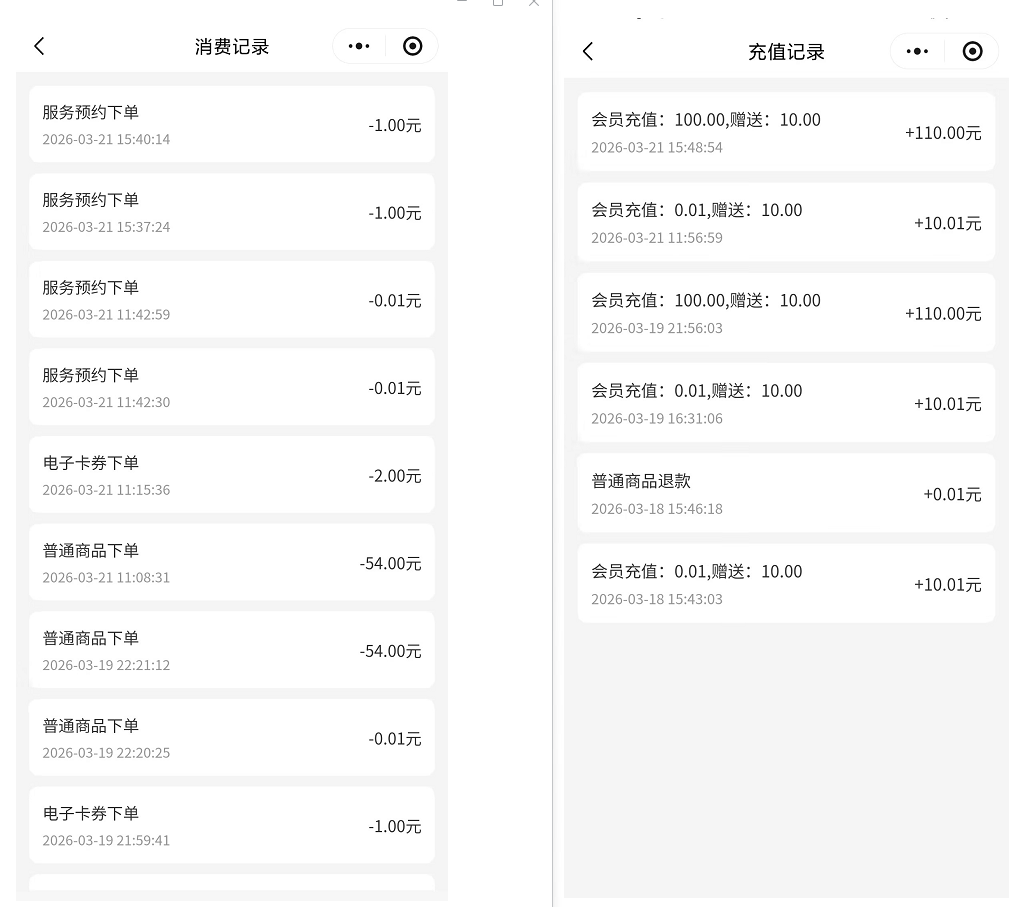Tap the circle close icon on 充值记录 page
Image resolution: width=1023 pixels, height=907 pixels.
coord(972,52)
